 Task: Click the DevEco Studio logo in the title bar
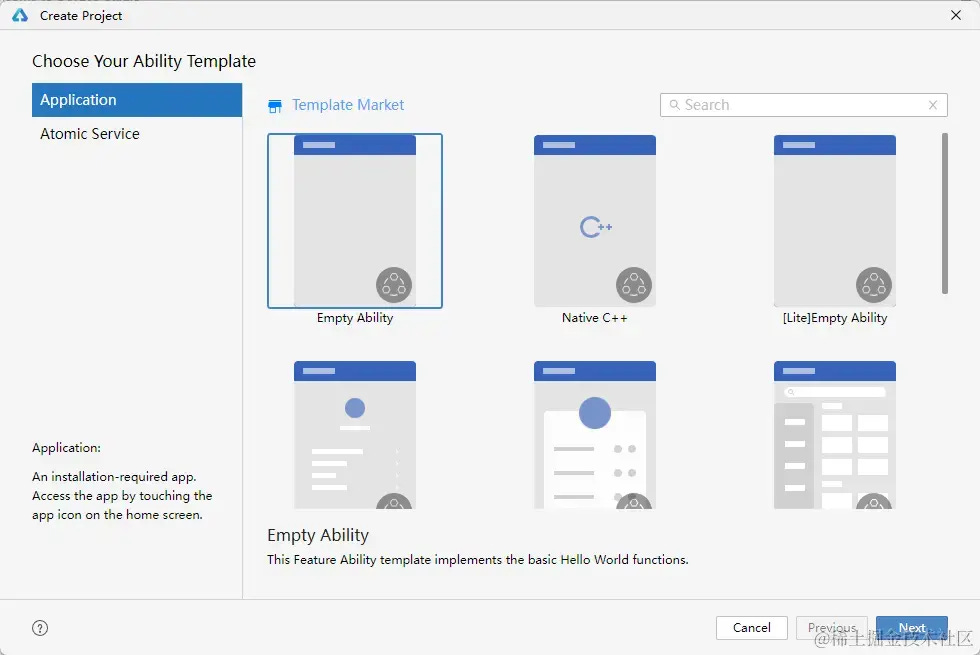click(20, 15)
